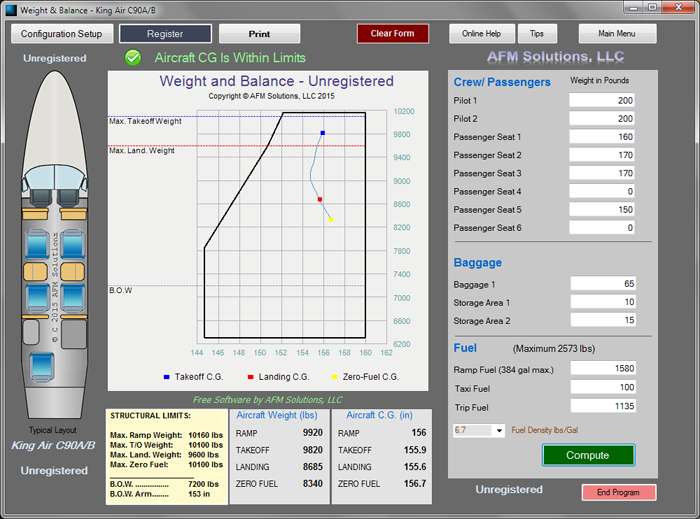Screen dimensions: 700x519
Task: Click the yellow Zero-Fuel C.G. legend square
Action: click(x=334, y=377)
